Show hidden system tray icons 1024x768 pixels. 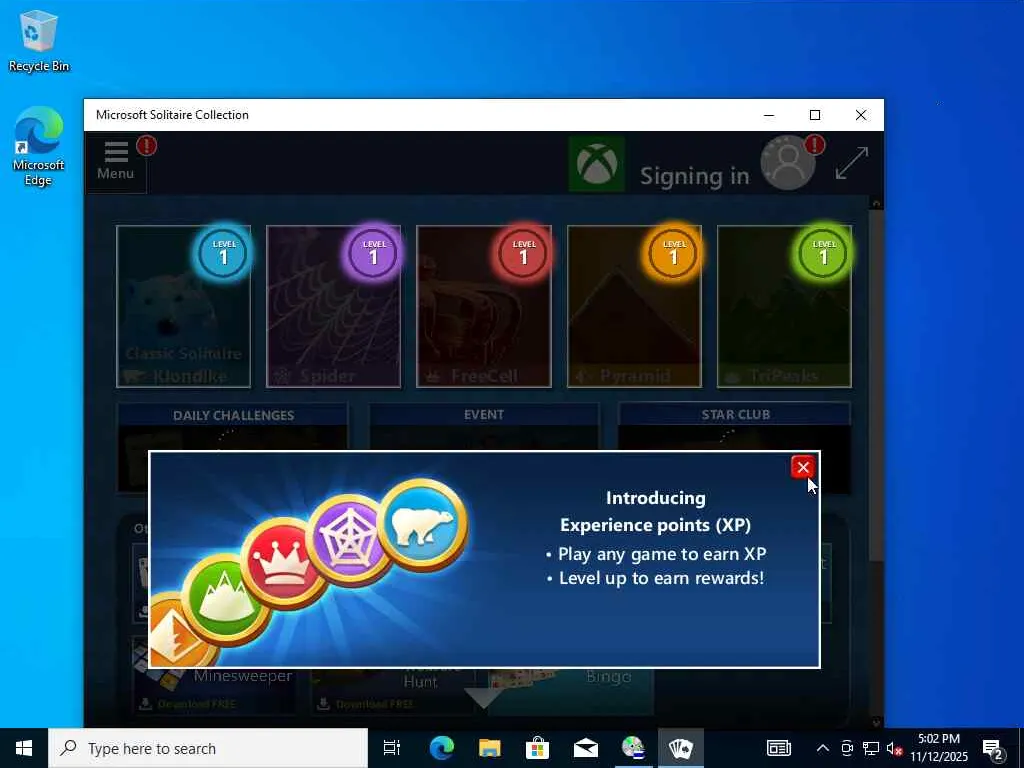823,748
